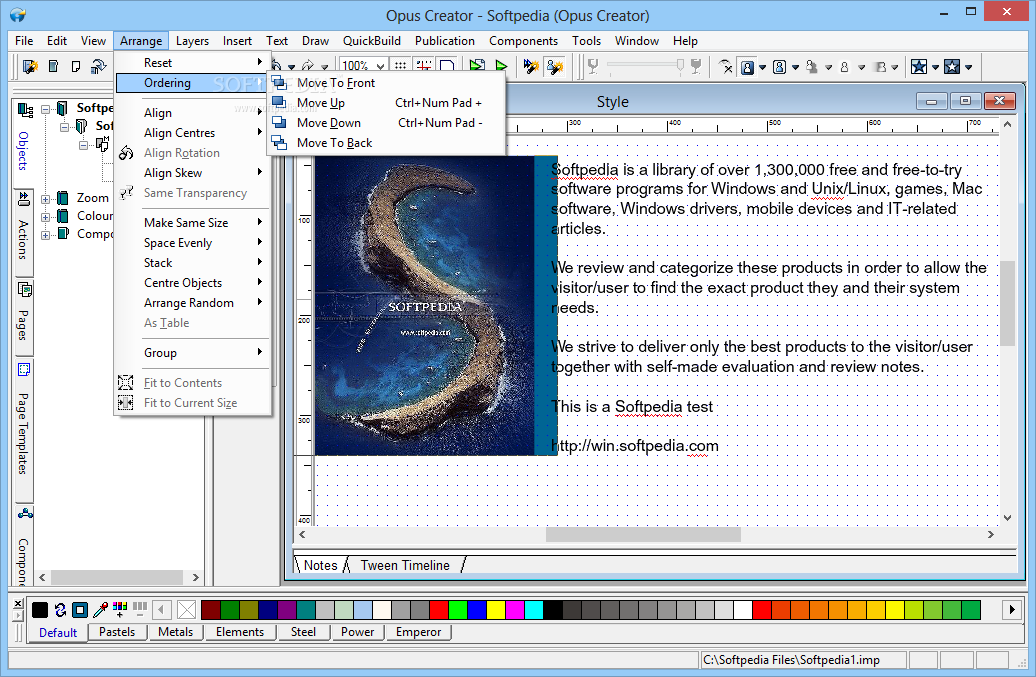1036x677 pixels.
Task: Select the Metals palette tab
Action: click(176, 632)
